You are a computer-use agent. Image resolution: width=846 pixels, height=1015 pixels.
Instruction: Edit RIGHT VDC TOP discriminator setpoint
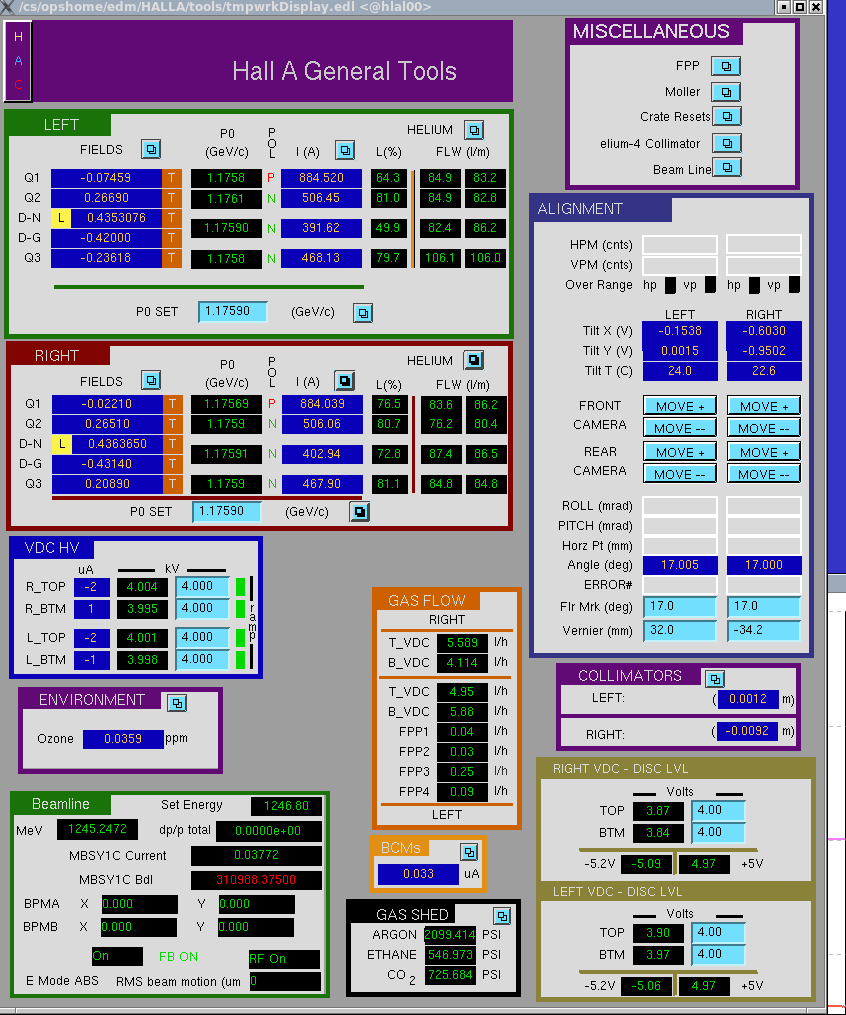click(x=718, y=810)
